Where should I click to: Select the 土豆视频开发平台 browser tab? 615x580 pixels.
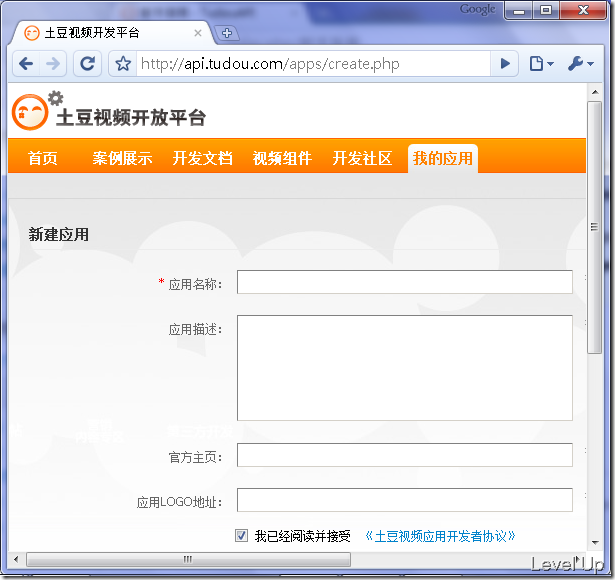[112, 33]
